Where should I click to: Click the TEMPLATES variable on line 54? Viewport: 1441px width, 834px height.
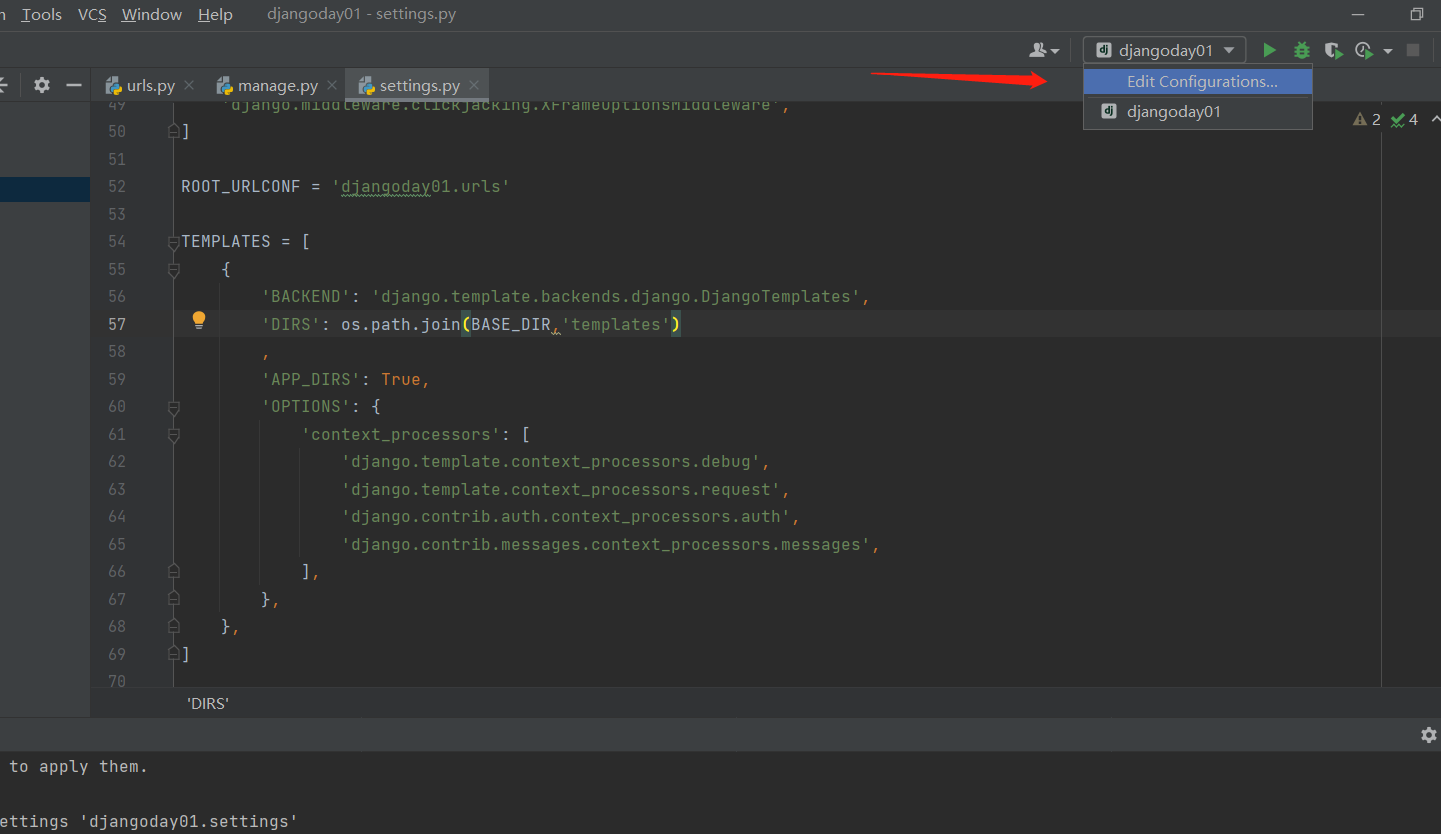tap(226, 242)
